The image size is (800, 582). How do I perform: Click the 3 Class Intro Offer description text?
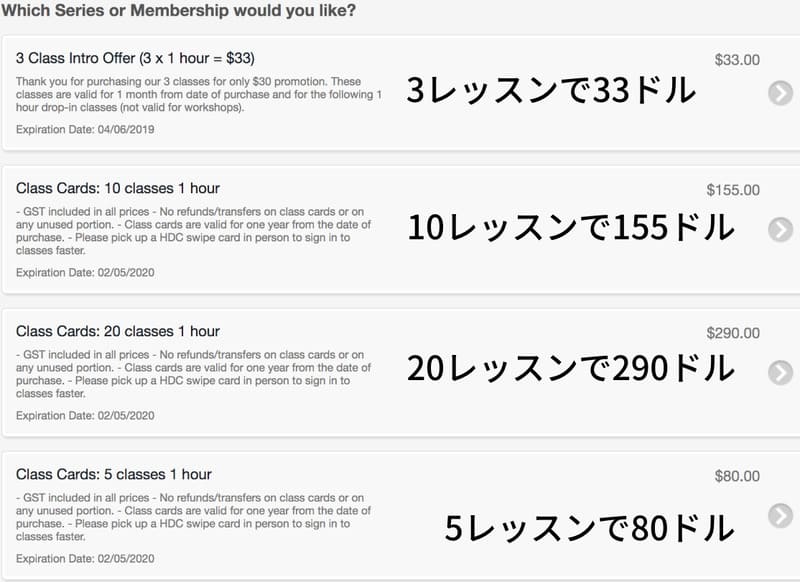pos(199,94)
